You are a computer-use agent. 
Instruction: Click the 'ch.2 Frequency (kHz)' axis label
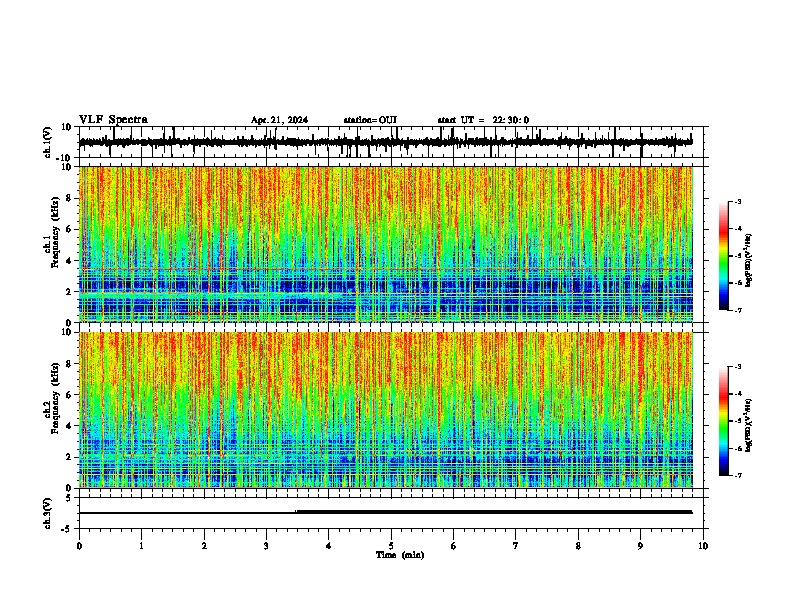tap(52, 398)
